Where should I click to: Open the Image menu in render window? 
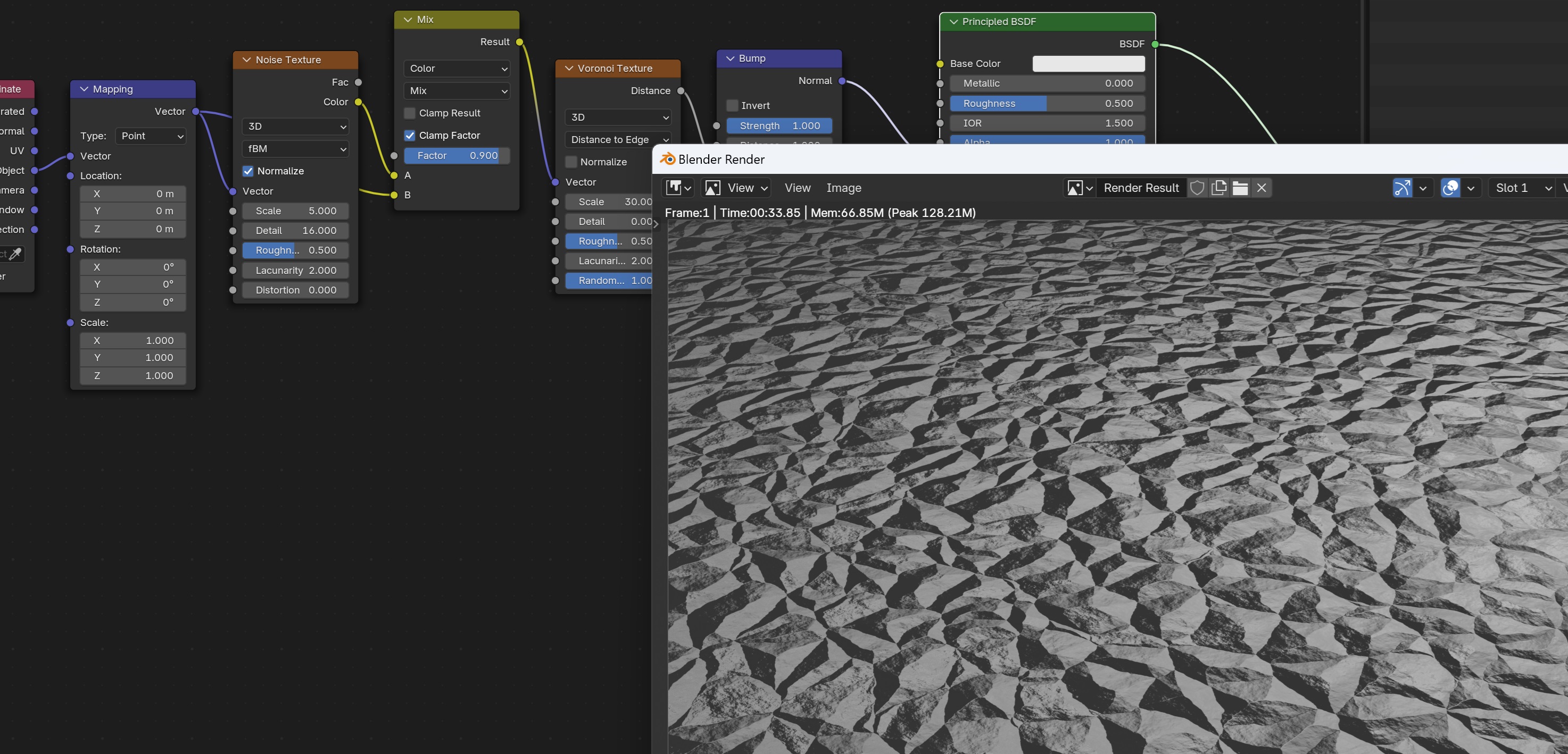click(x=843, y=188)
